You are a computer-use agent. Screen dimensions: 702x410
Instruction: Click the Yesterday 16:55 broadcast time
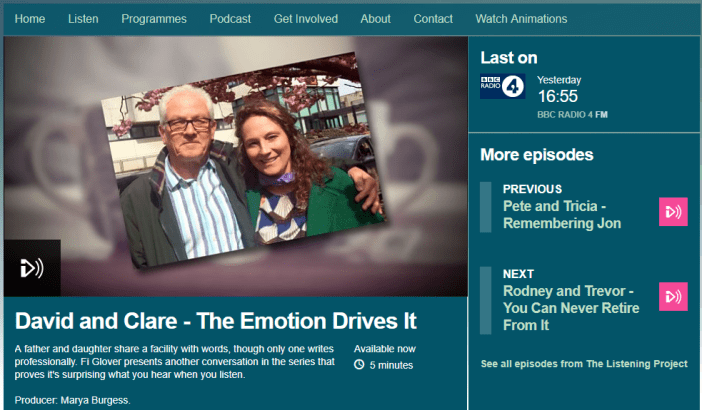pos(559,96)
